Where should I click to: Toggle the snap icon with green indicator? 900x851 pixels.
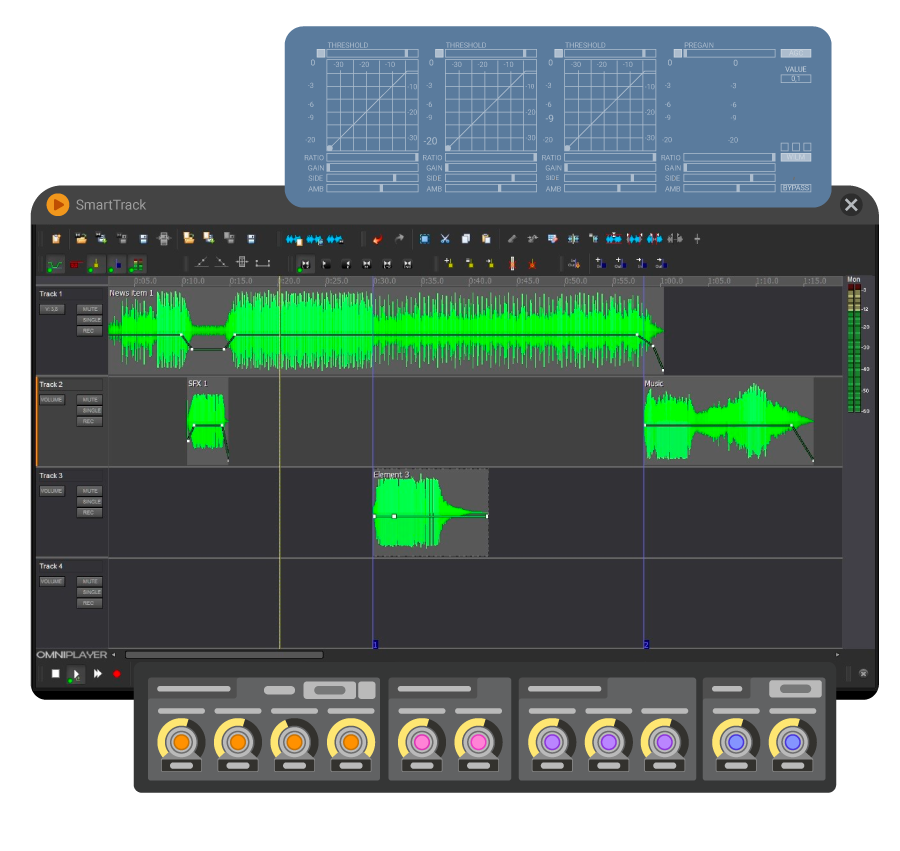(305, 264)
